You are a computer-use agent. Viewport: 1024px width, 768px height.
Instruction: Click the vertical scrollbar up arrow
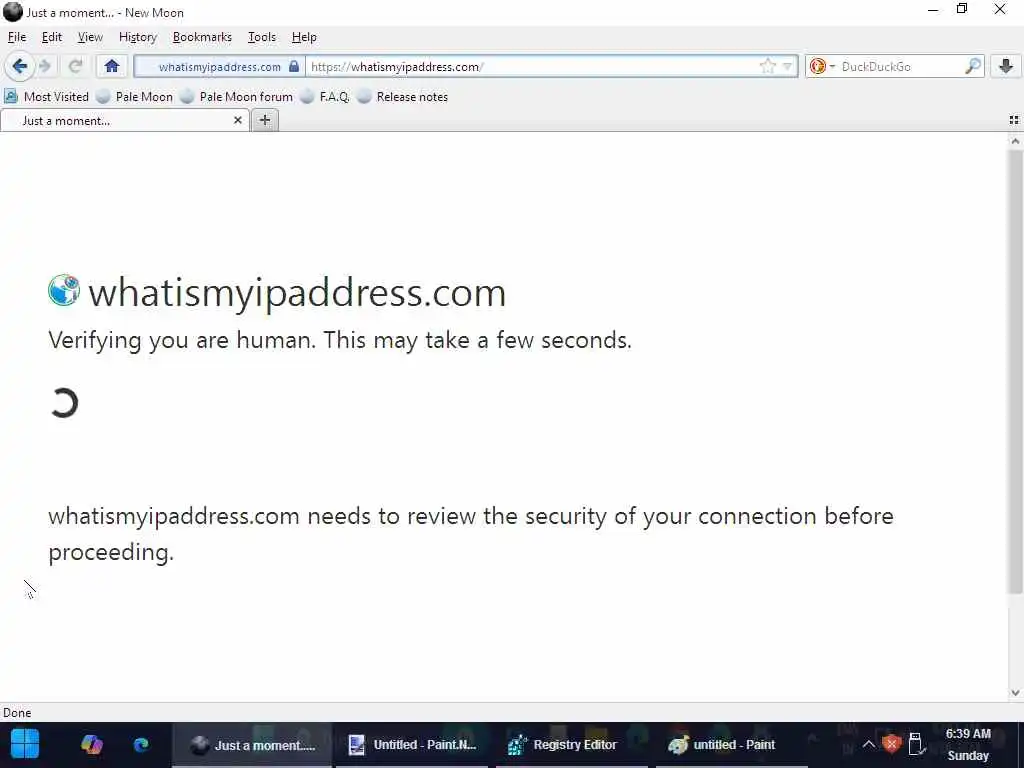[1015, 141]
